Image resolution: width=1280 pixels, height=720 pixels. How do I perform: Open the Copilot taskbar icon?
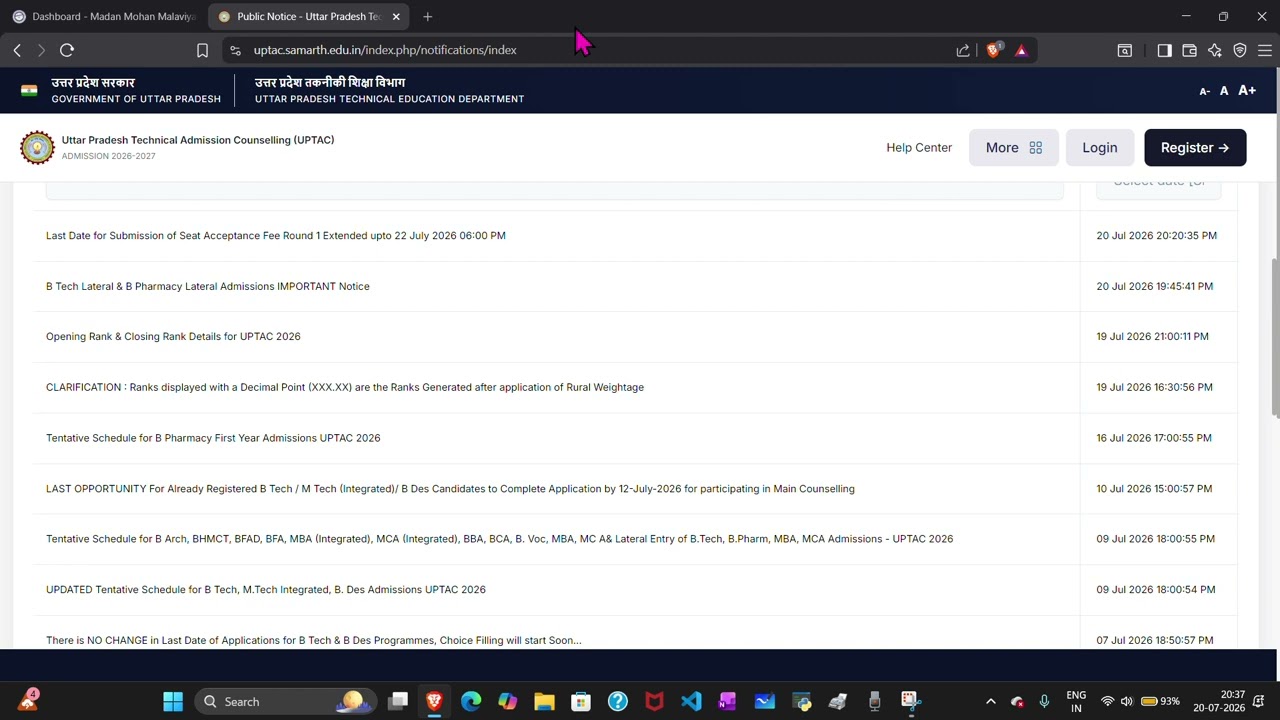(x=508, y=701)
